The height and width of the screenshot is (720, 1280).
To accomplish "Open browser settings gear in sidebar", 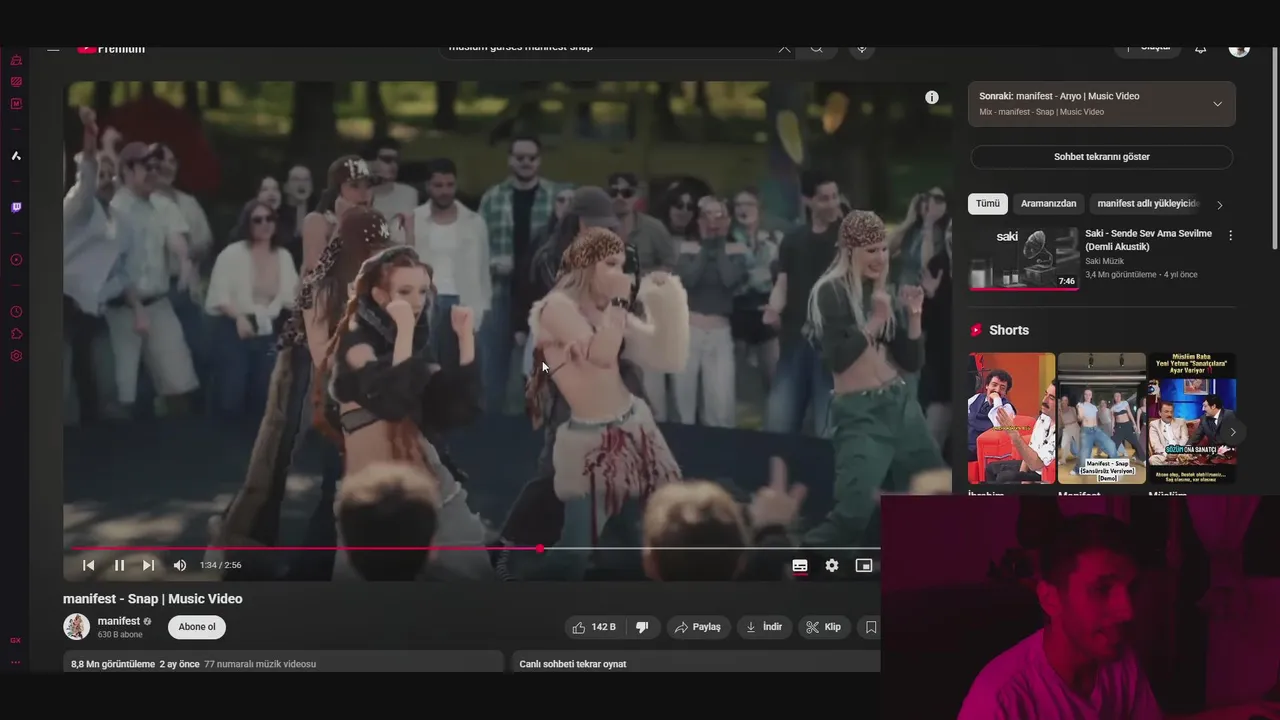I will pyautogui.click(x=16, y=356).
